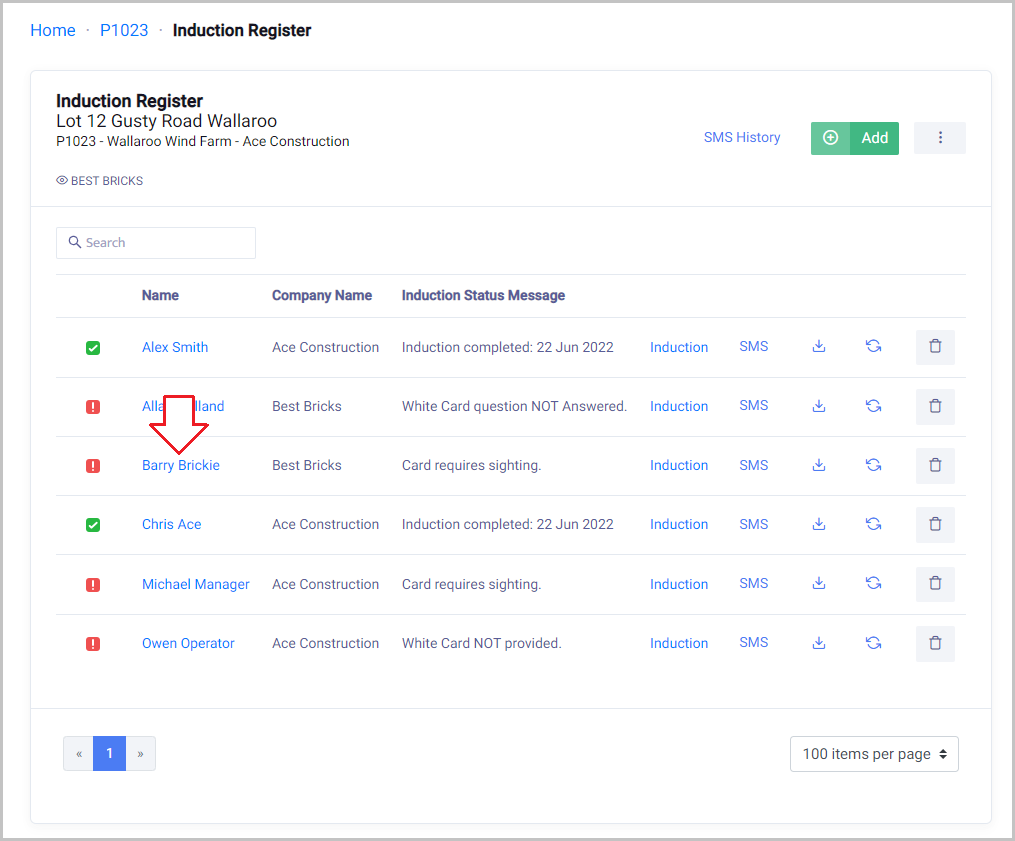Refresh Barry Brickie's induction status
1015x841 pixels.
(873, 465)
